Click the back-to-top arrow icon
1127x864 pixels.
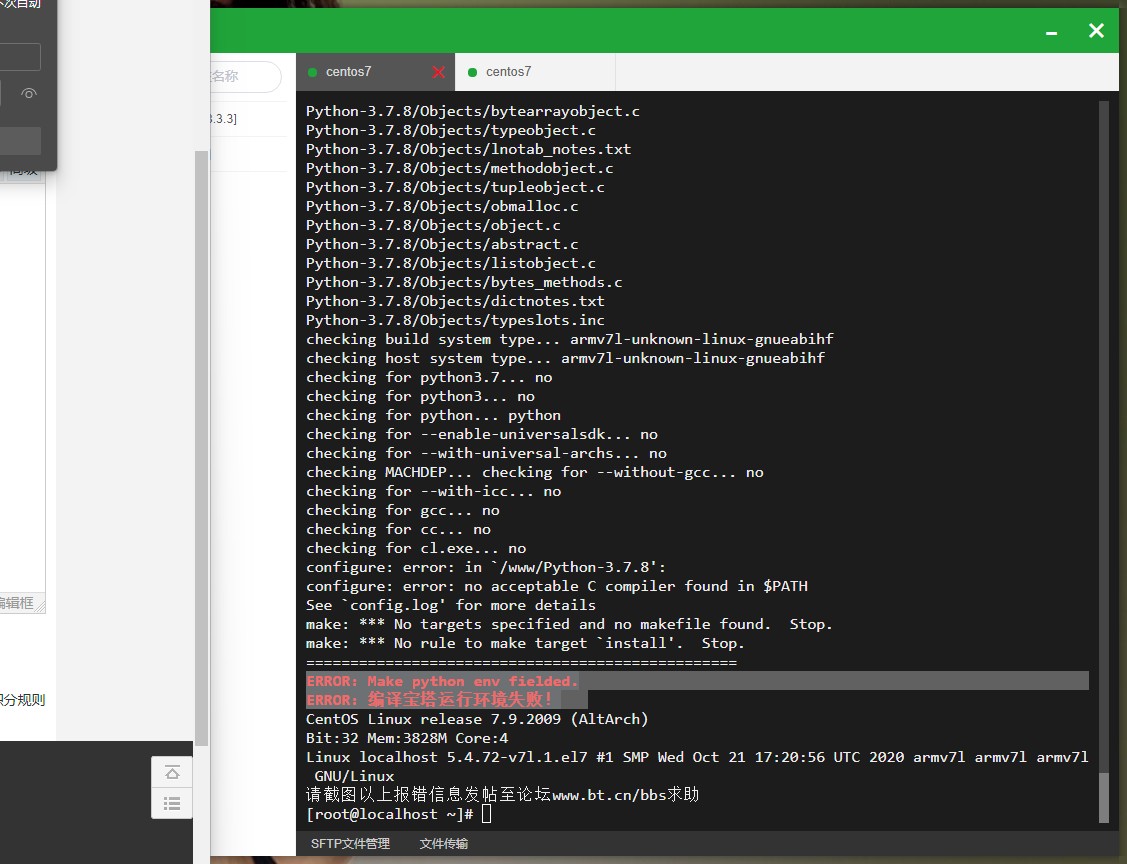pyautogui.click(x=172, y=773)
